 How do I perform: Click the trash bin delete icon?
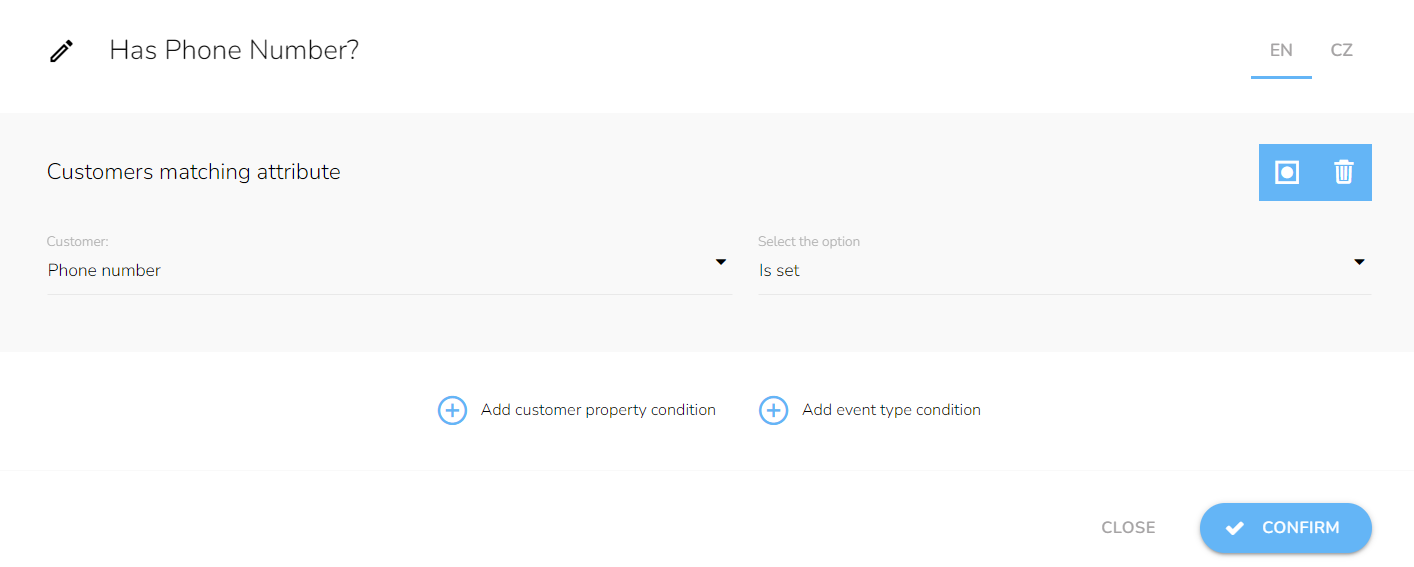(1343, 172)
